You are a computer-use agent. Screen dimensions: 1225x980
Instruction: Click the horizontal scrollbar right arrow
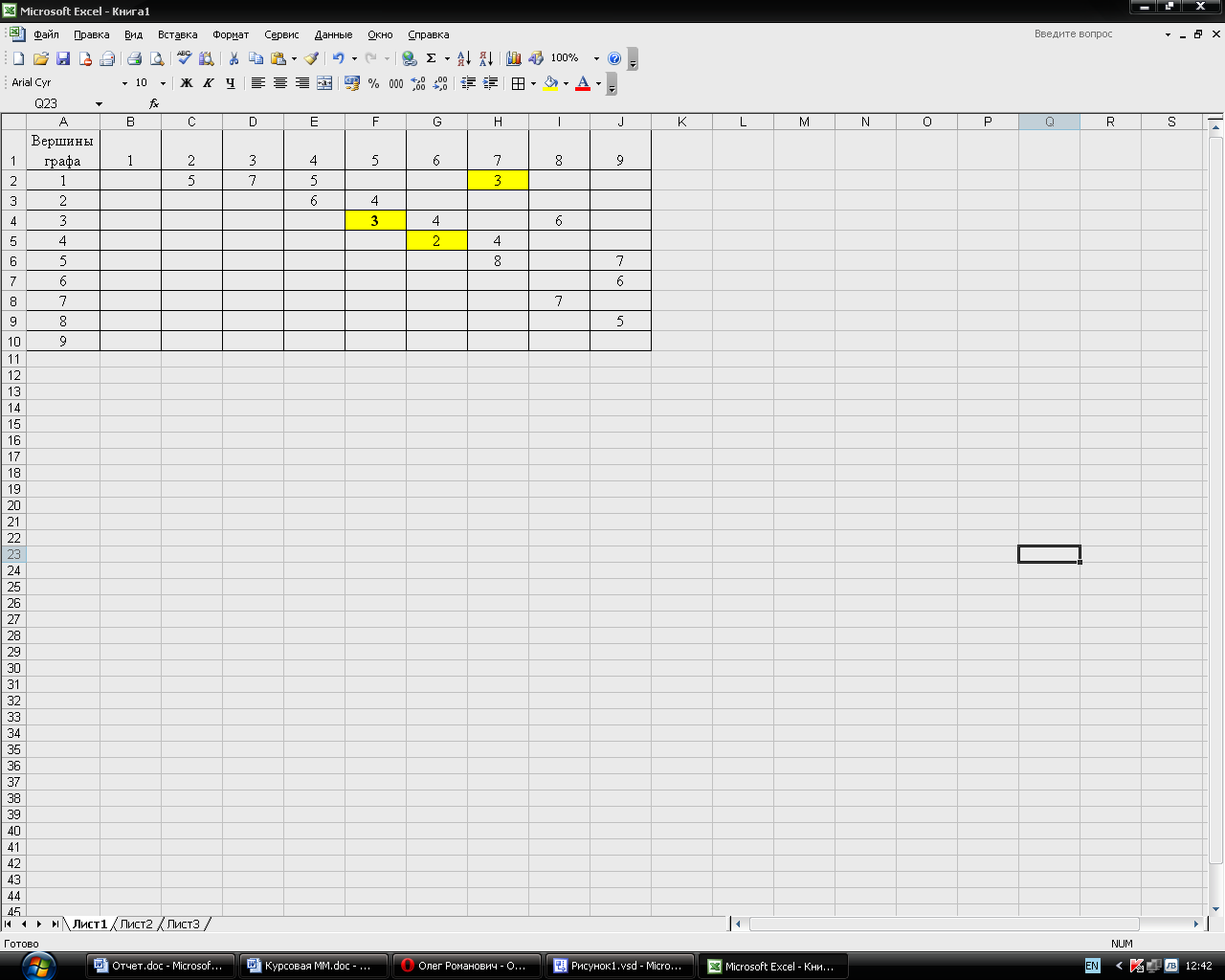pos(1196,924)
